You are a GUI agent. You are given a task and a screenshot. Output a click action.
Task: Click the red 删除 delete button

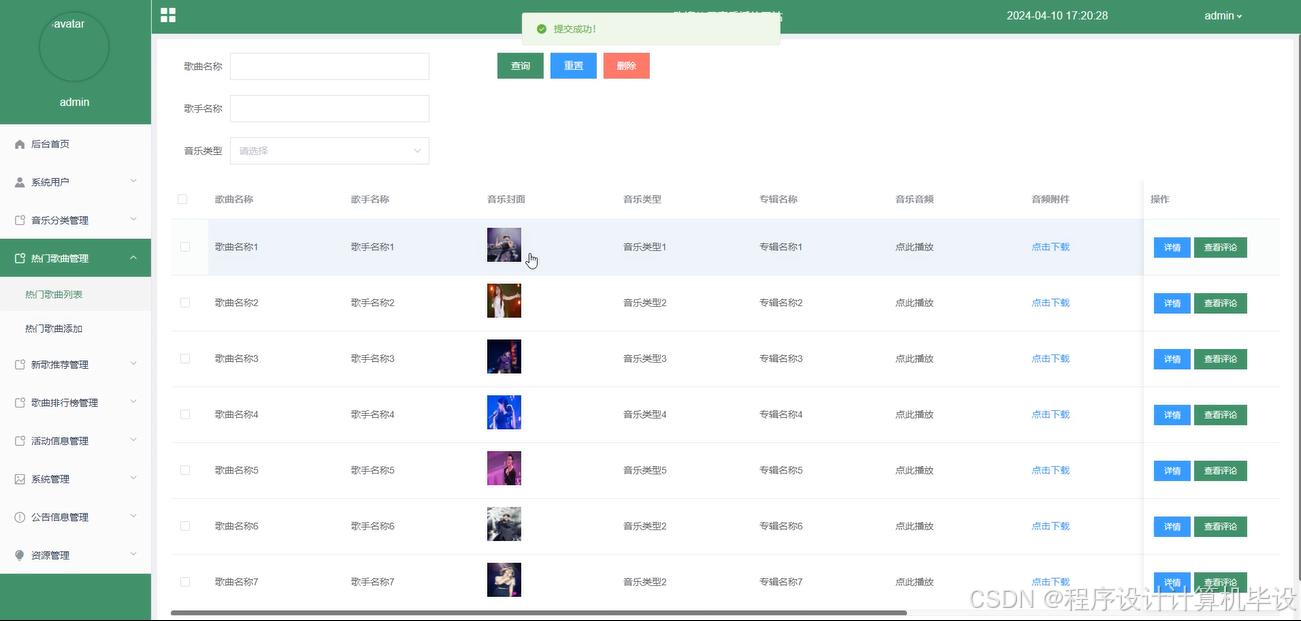[626, 66]
